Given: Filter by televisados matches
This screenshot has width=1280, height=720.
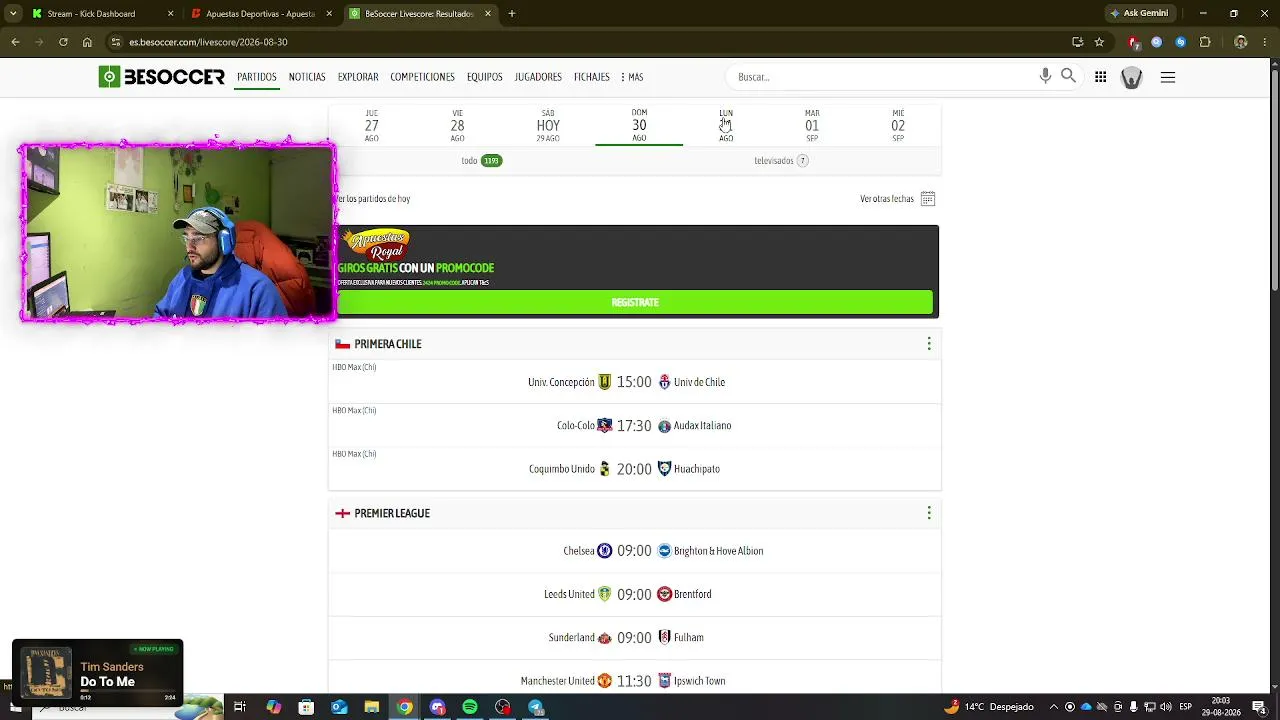Looking at the screenshot, I should point(781,161).
